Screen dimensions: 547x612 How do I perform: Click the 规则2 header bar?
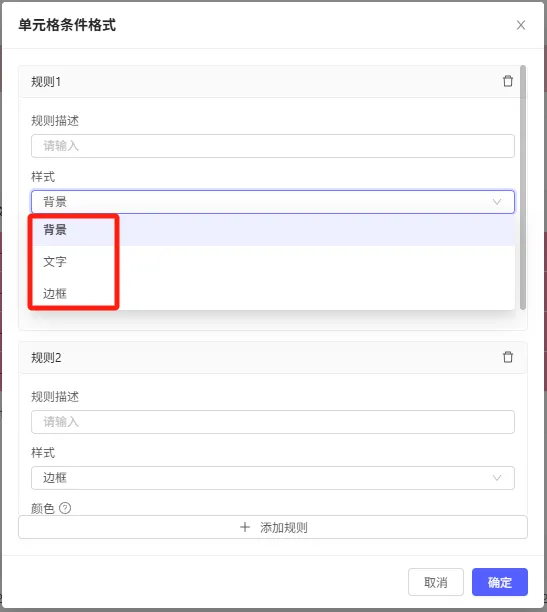coord(273,358)
